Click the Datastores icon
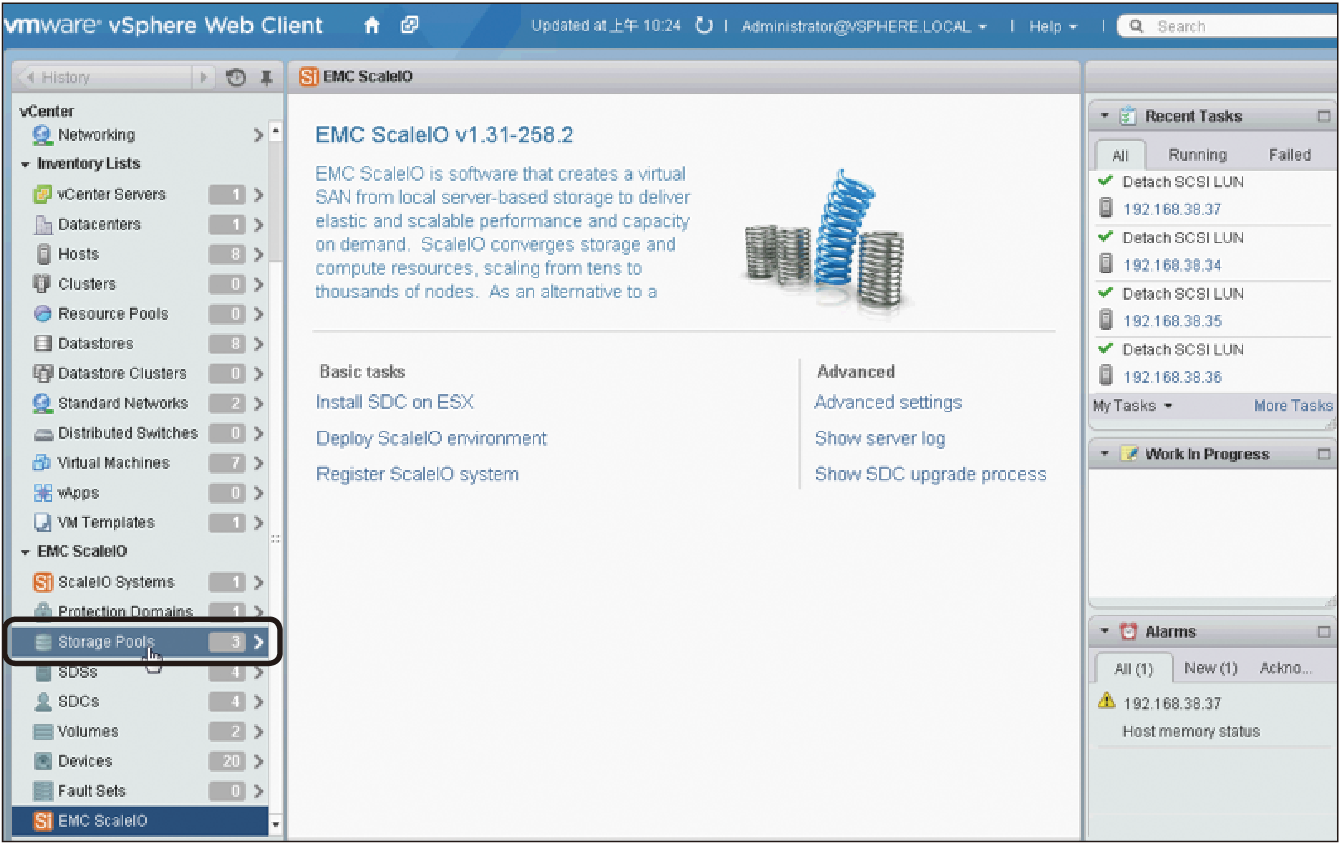The height and width of the screenshot is (846, 1342). (x=43, y=344)
